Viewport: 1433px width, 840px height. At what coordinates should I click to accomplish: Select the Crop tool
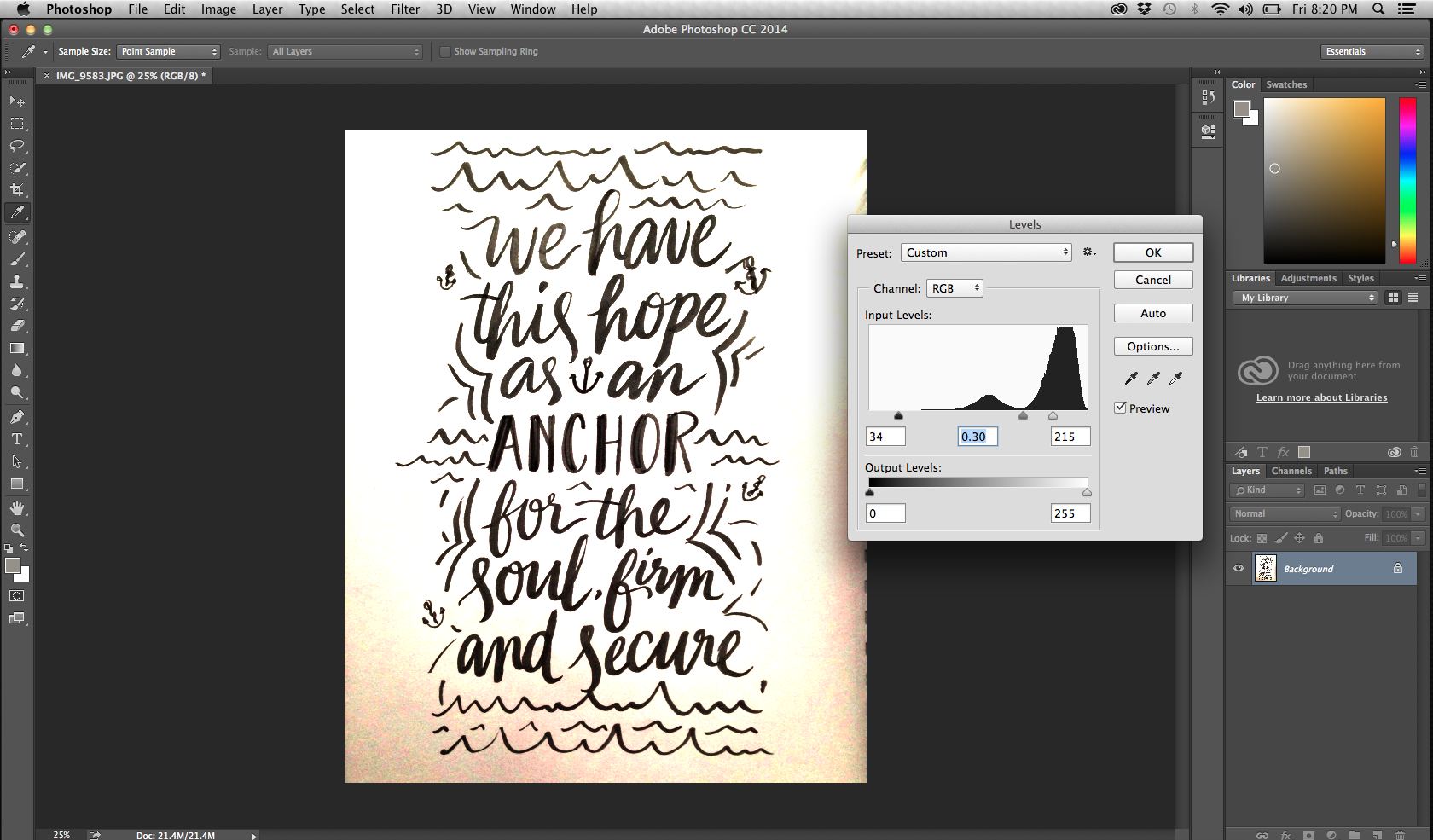pyautogui.click(x=17, y=190)
